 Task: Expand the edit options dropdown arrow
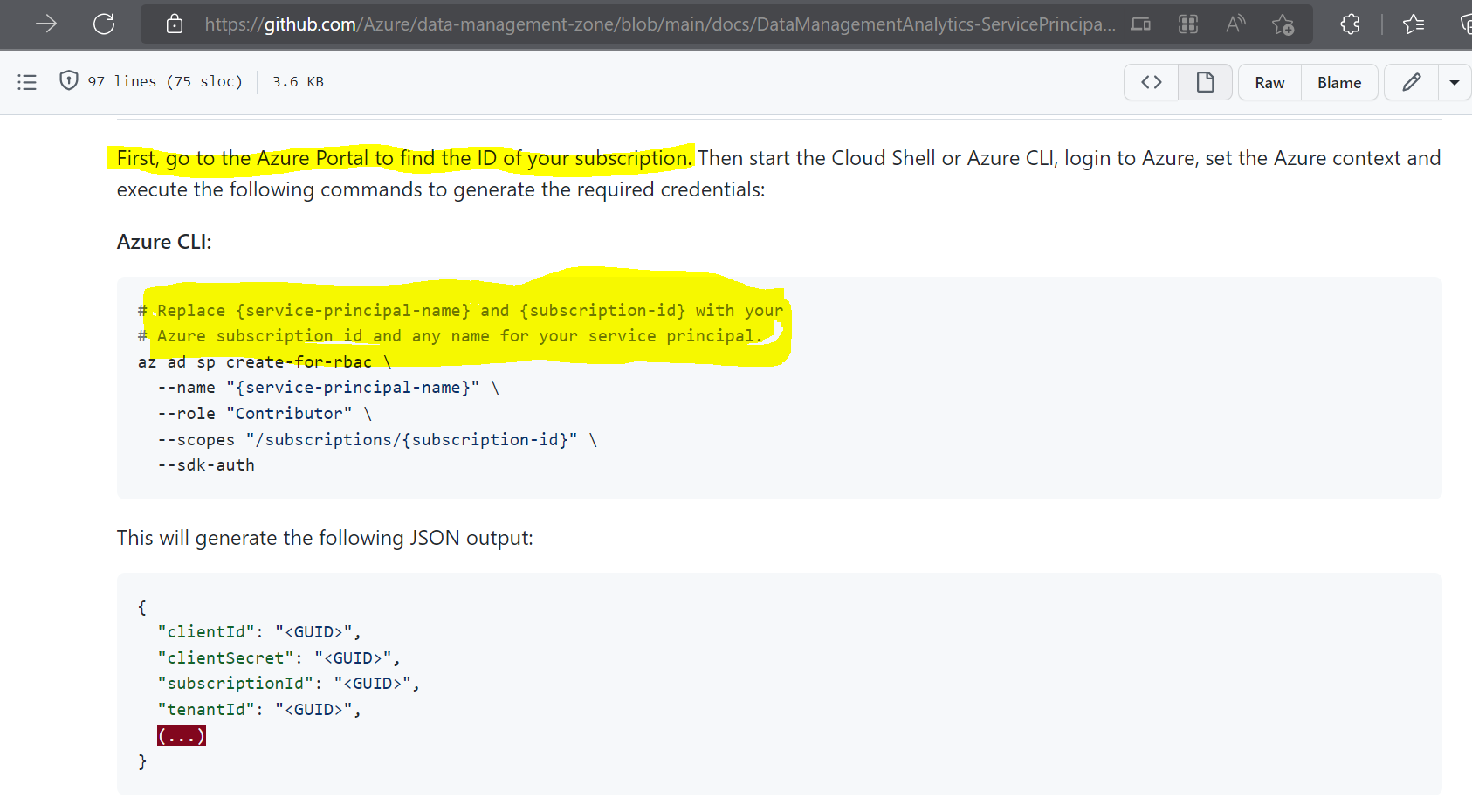pyautogui.click(x=1455, y=81)
